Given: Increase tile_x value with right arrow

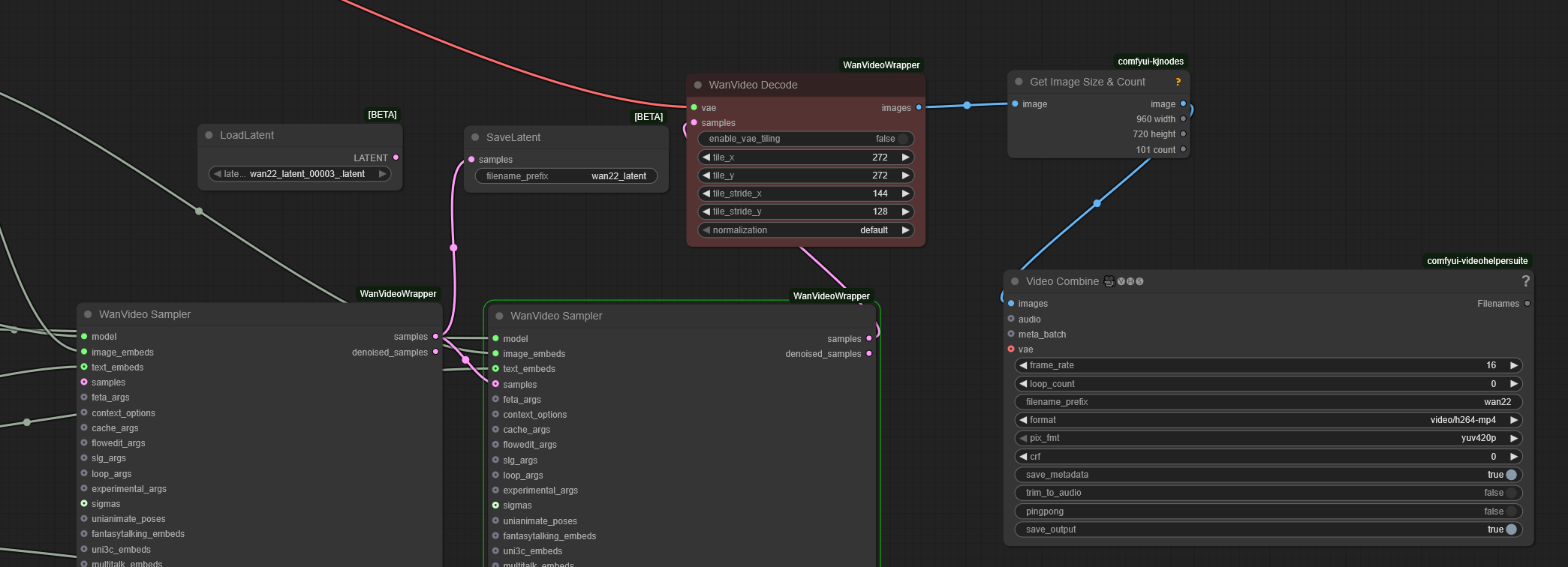Looking at the screenshot, I should click(x=906, y=157).
